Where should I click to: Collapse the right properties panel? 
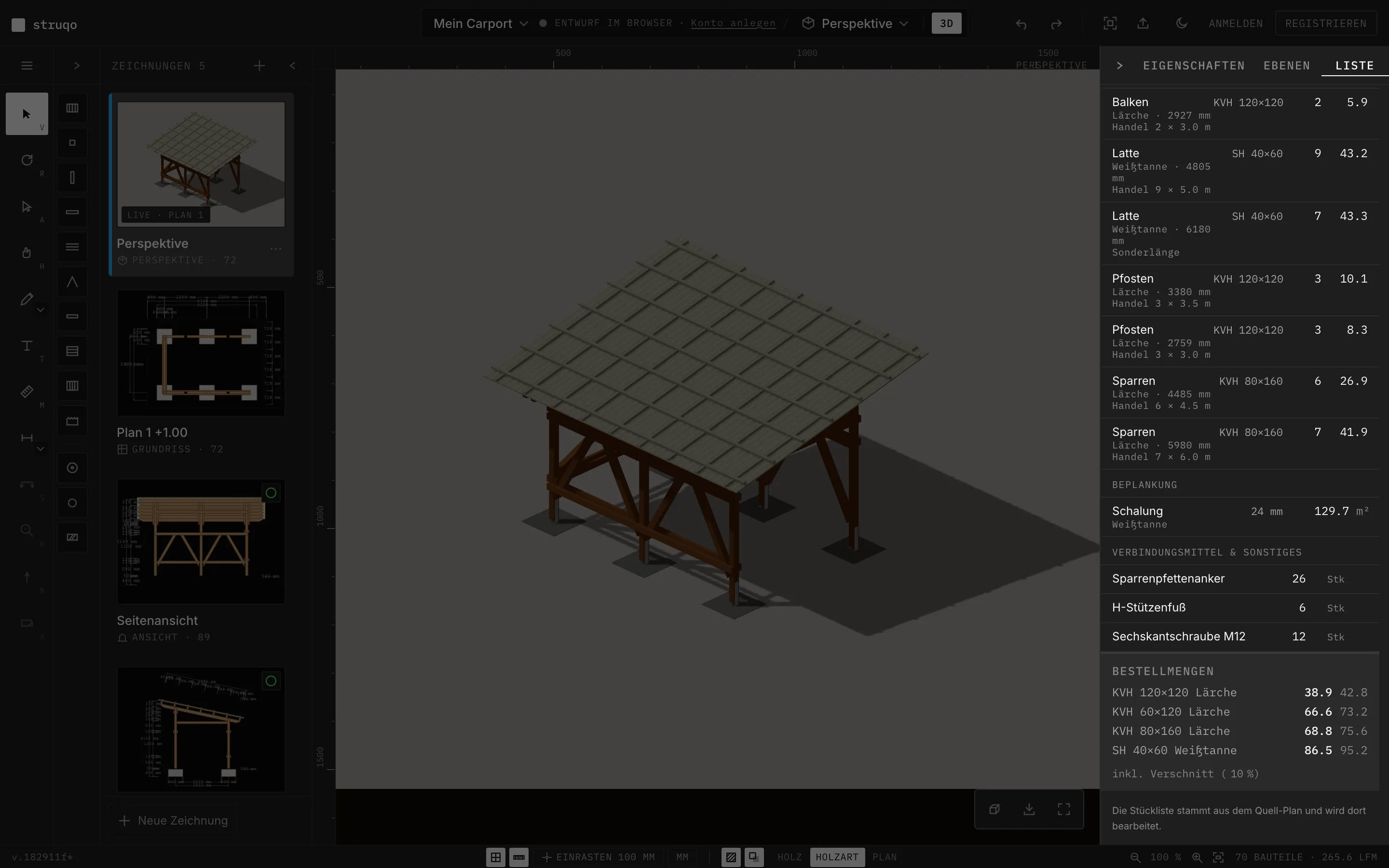[1119, 66]
